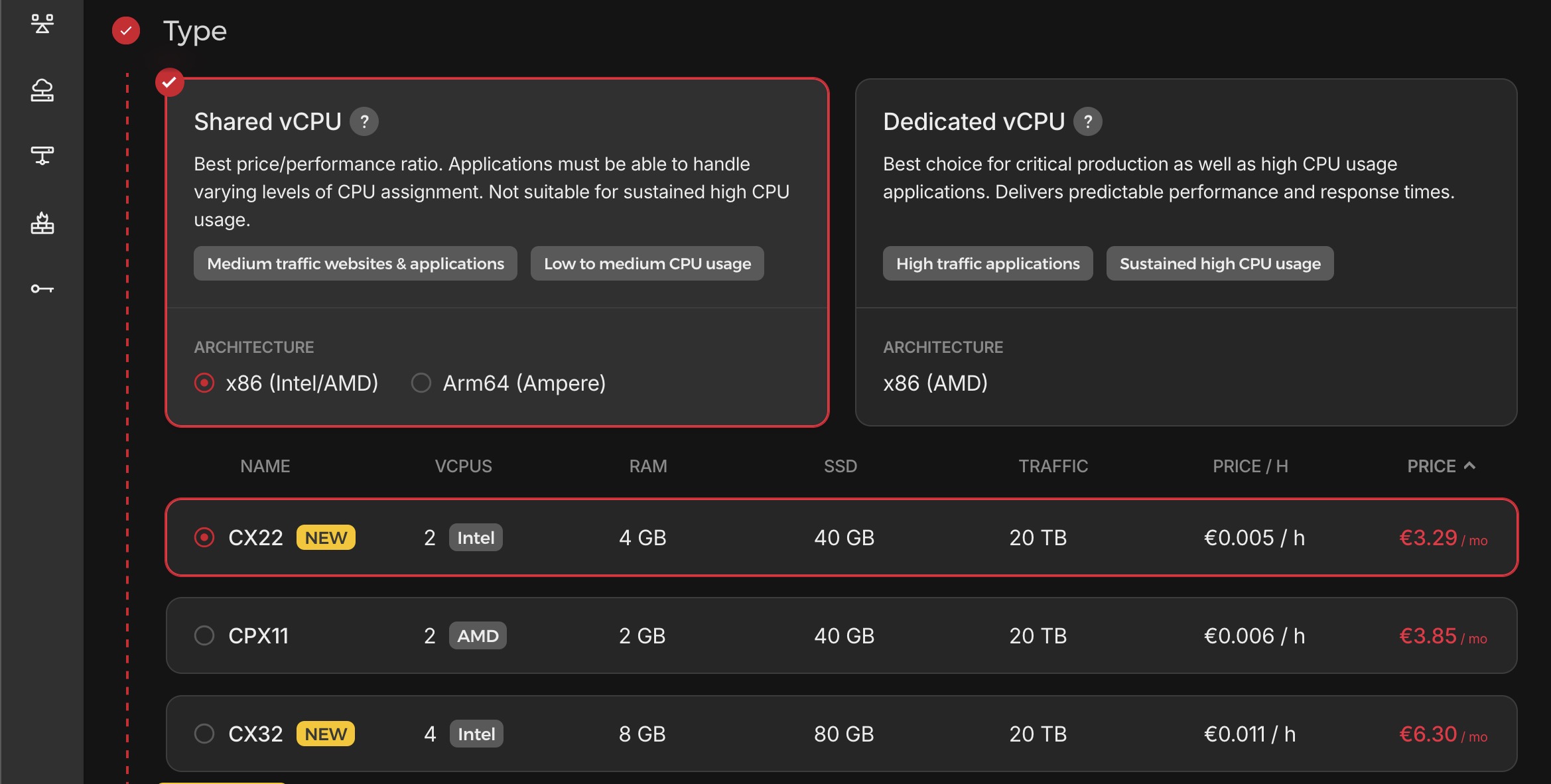Click the help icon next to Shared vCPU
Viewport: 1551px width, 784px height.
click(364, 121)
